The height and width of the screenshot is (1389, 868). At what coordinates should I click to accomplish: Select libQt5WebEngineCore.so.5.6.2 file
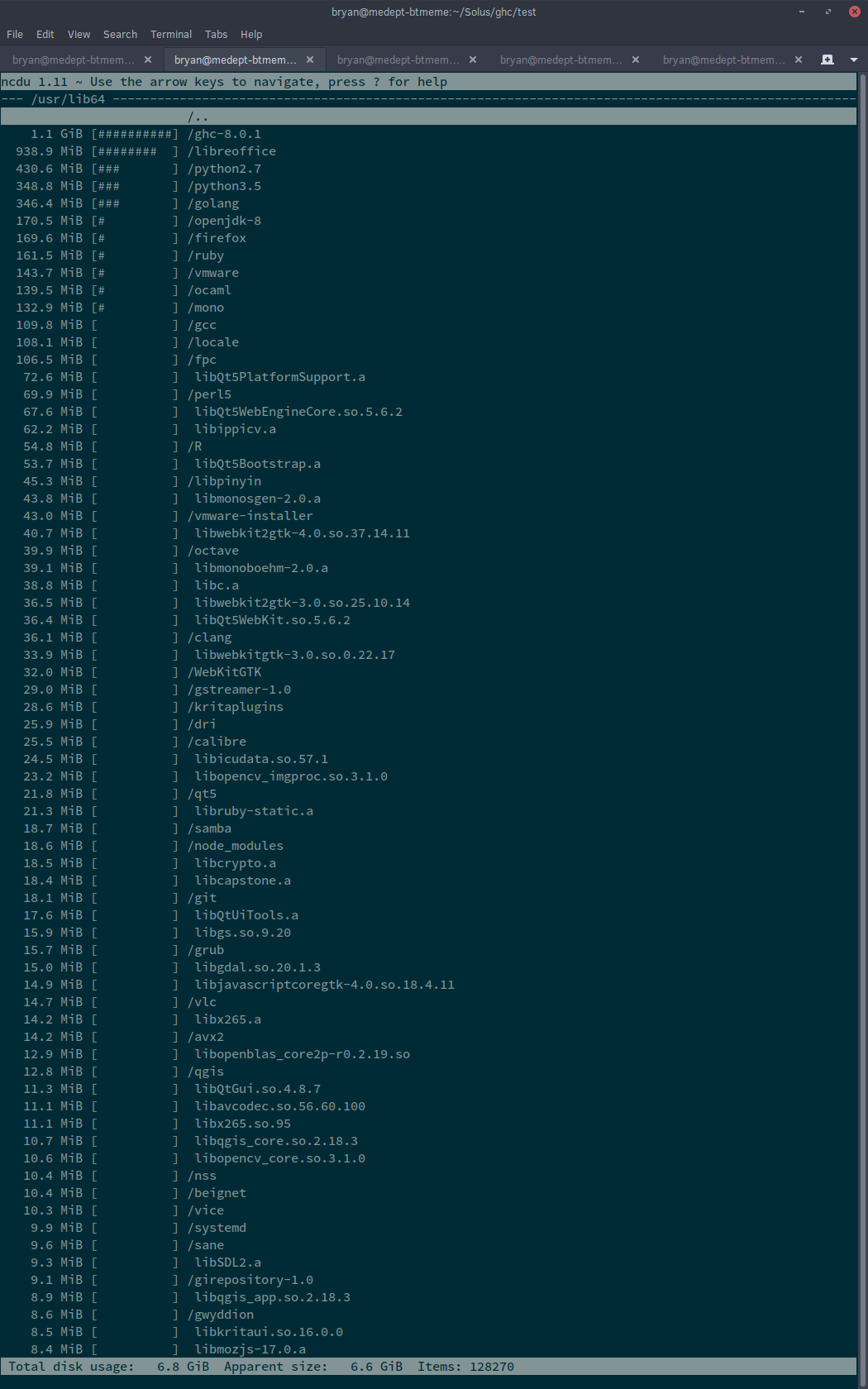coord(428,412)
